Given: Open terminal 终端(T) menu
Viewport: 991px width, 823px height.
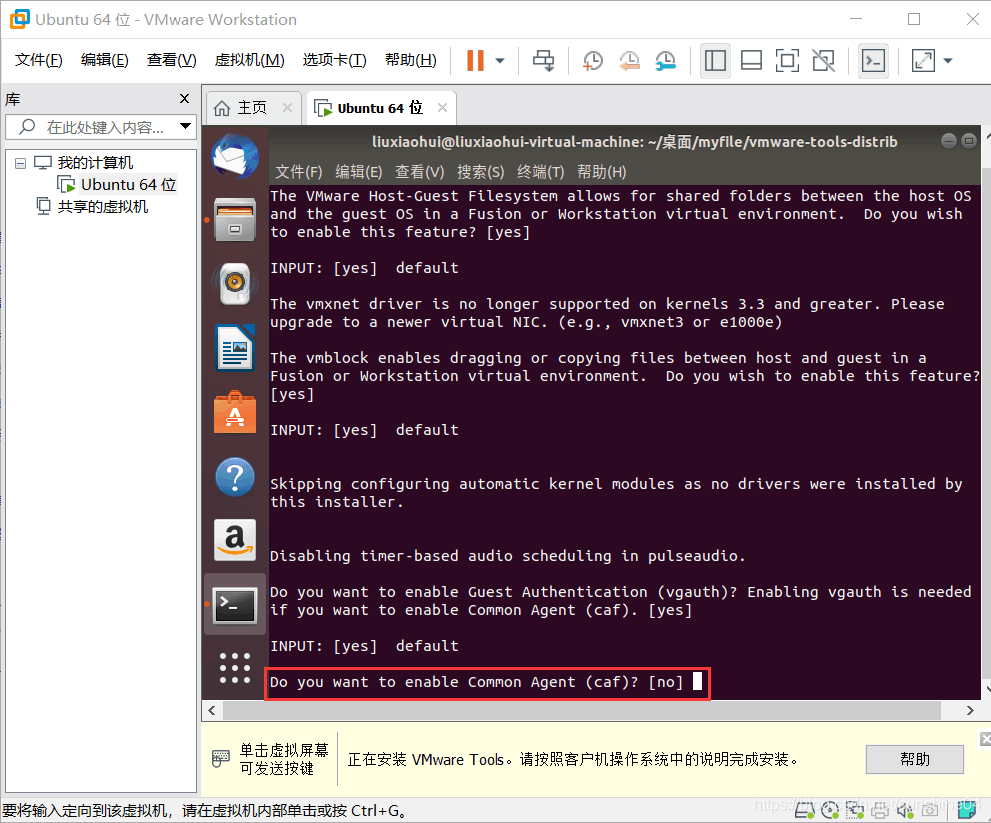Looking at the screenshot, I should pyautogui.click(x=540, y=172).
